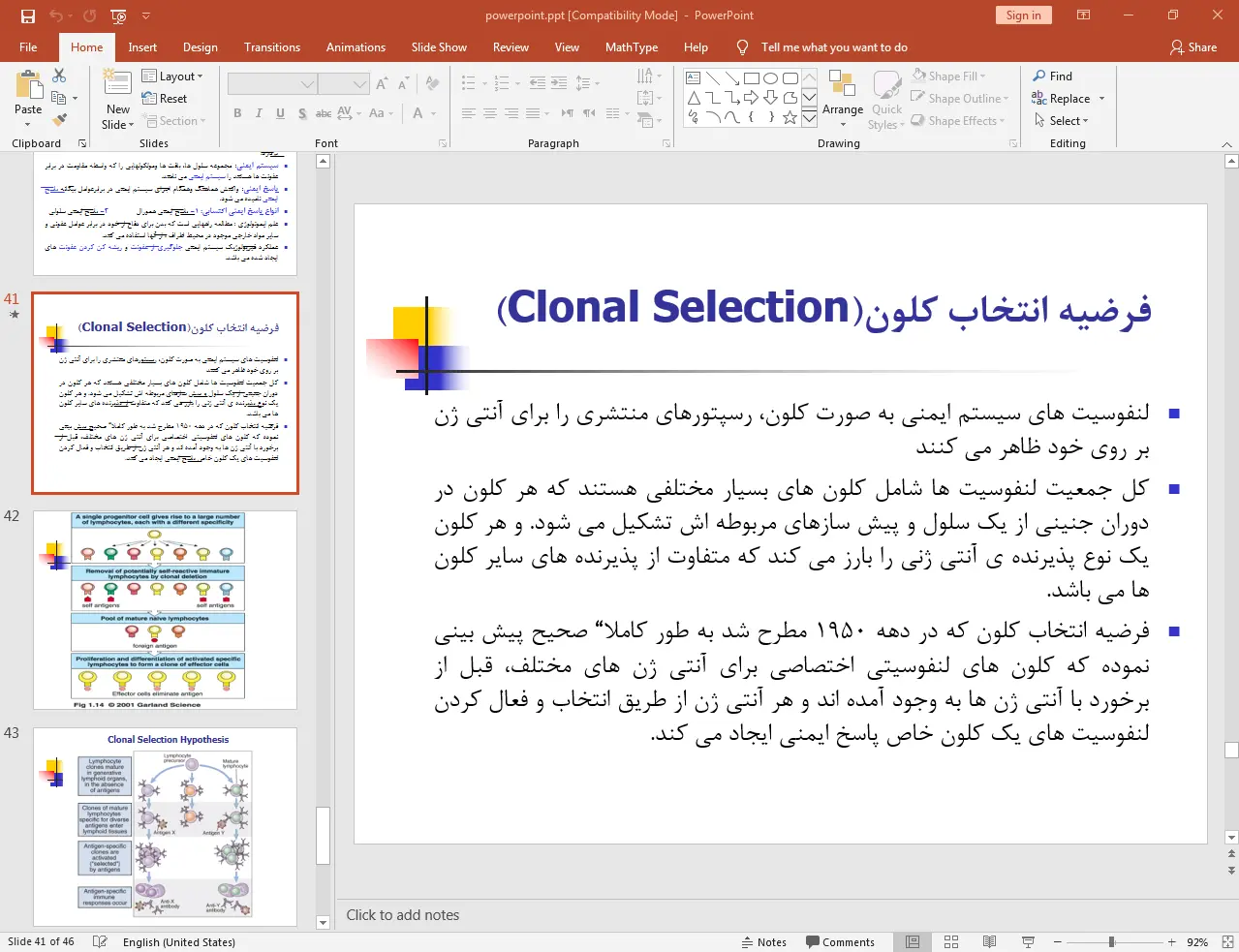The width and height of the screenshot is (1239, 952).
Task: Click the zoom in plus button
Action: [1171, 942]
